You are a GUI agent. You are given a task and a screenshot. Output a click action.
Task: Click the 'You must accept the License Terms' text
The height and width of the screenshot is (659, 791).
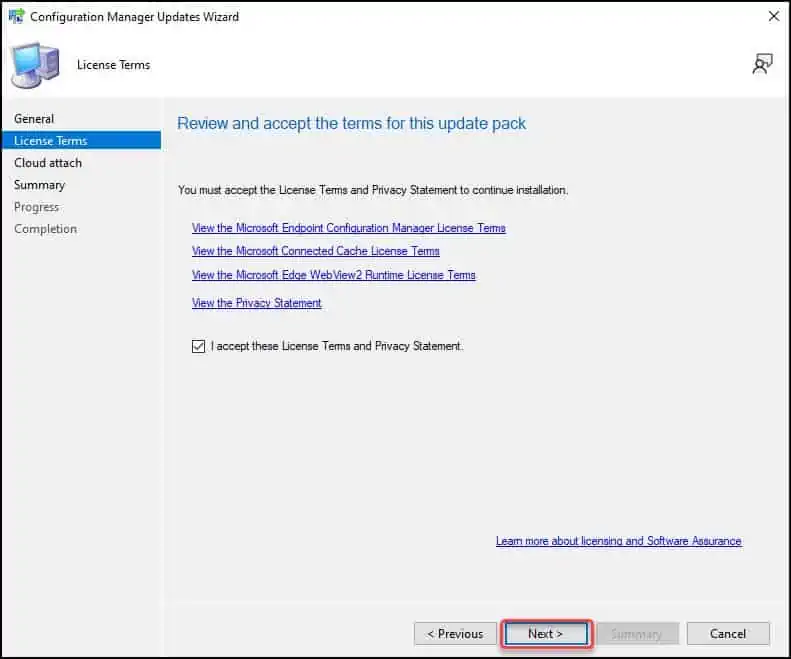point(373,190)
